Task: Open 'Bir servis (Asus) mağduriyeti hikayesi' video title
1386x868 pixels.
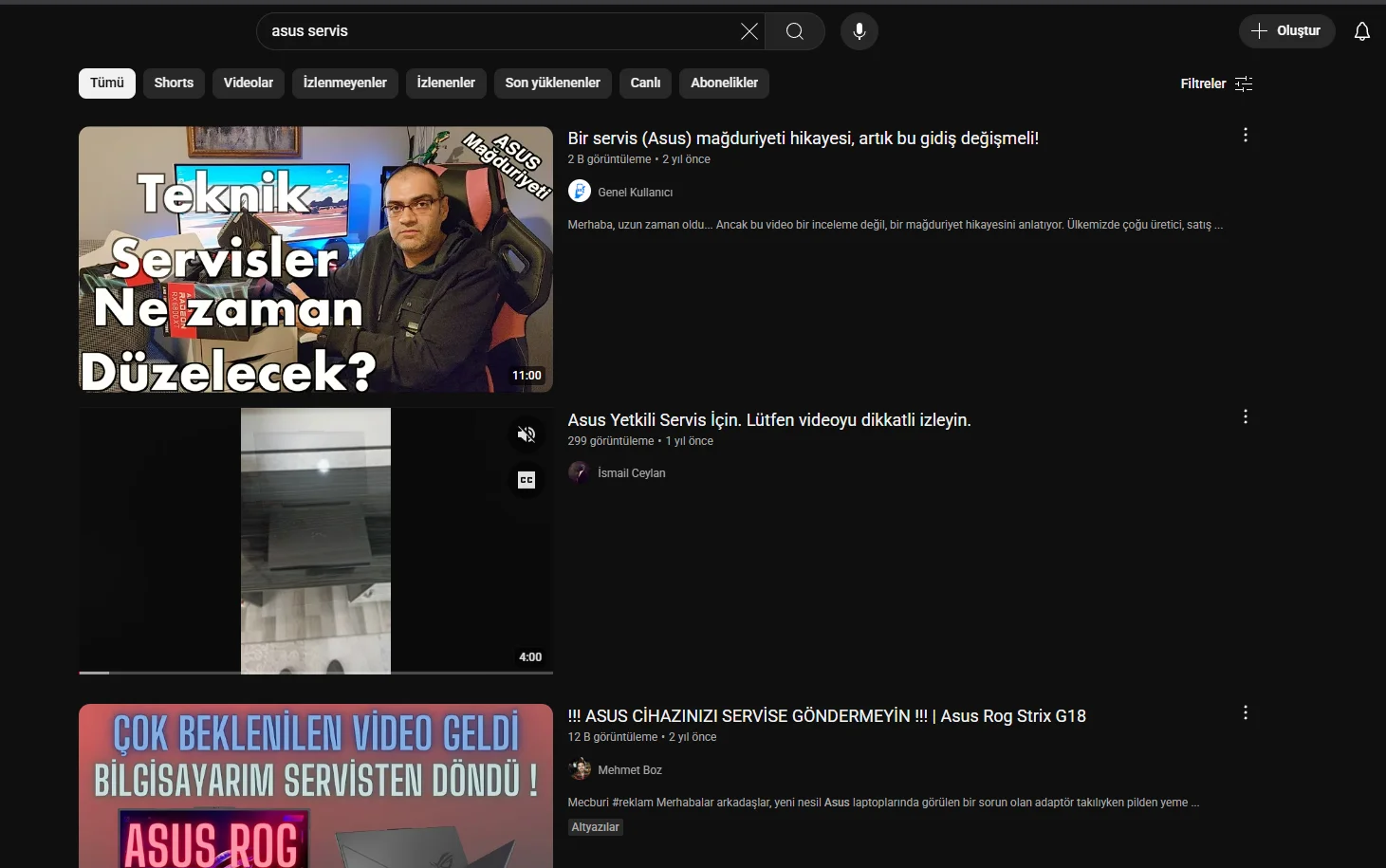Action: tap(804, 139)
